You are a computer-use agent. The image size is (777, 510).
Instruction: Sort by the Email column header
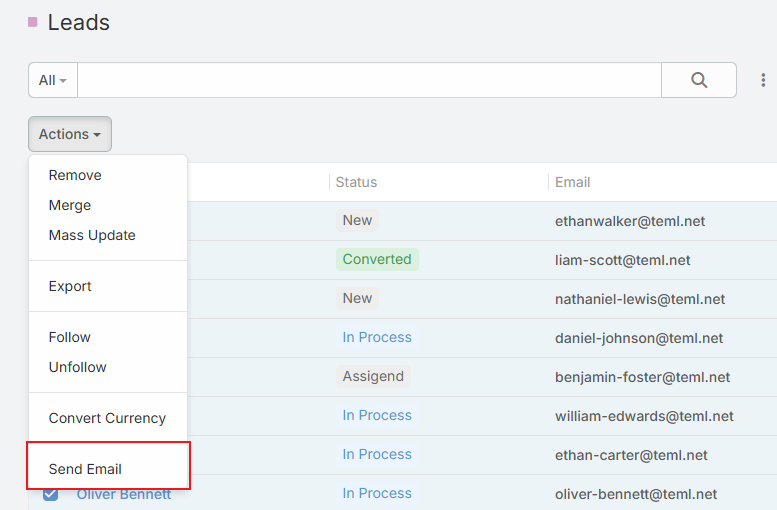click(x=573, y=182)
